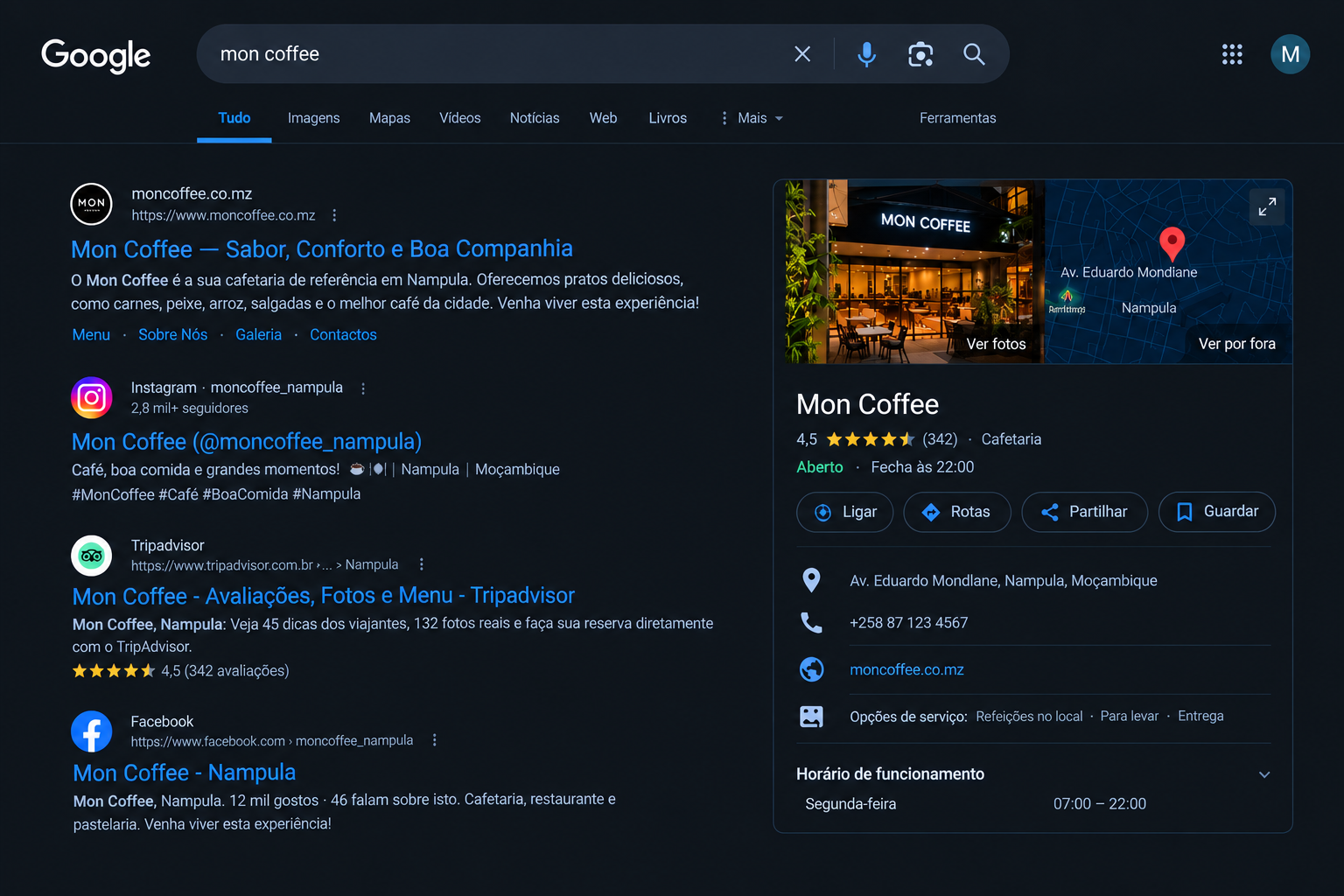Image resolution: width=1344 pixels, height=896 pixels.
Task: Switch to the Vídeos tab
Action: click(x=460, y=118)
